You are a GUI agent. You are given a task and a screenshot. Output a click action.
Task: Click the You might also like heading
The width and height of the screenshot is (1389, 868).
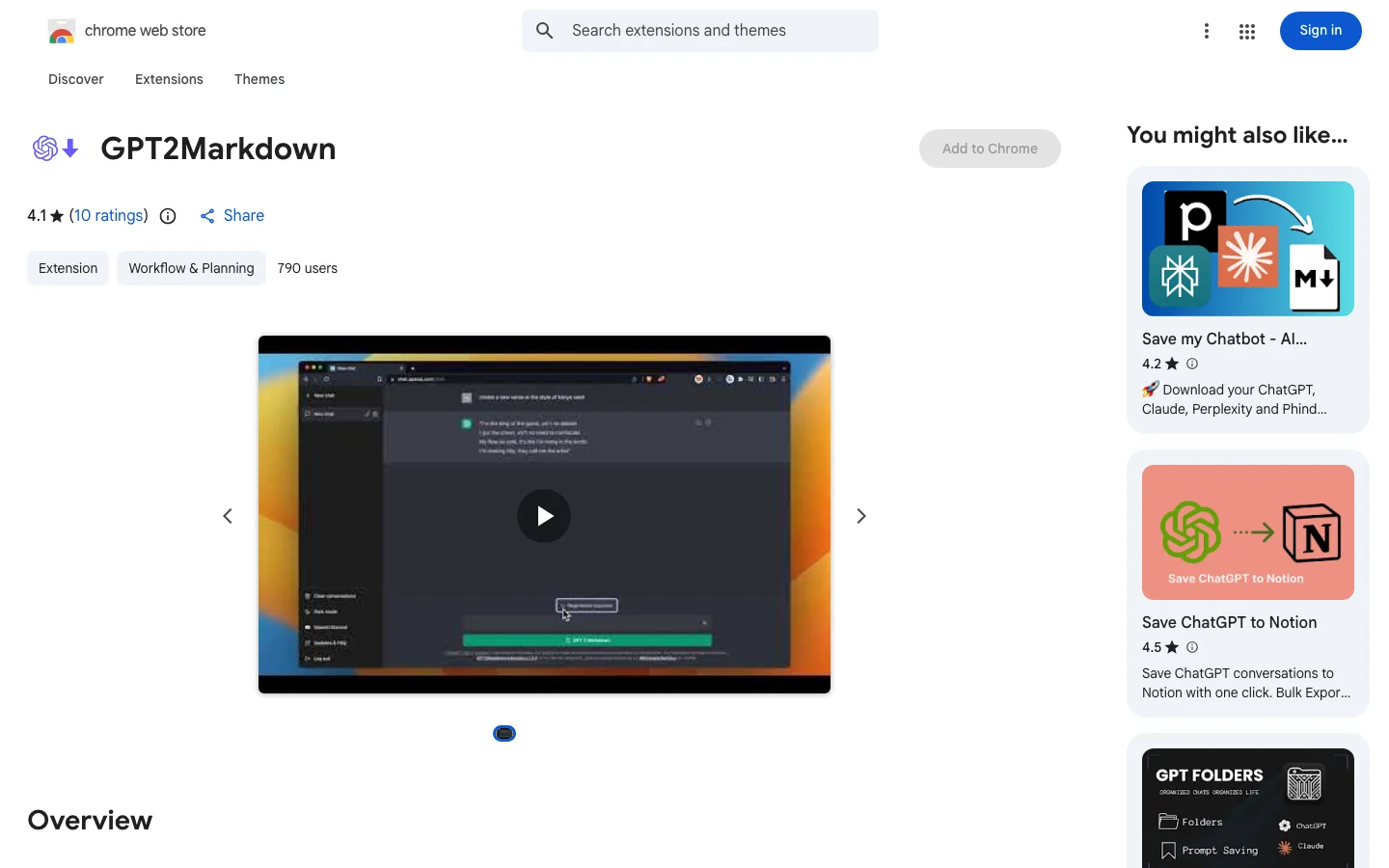(x=1237, y=135)
